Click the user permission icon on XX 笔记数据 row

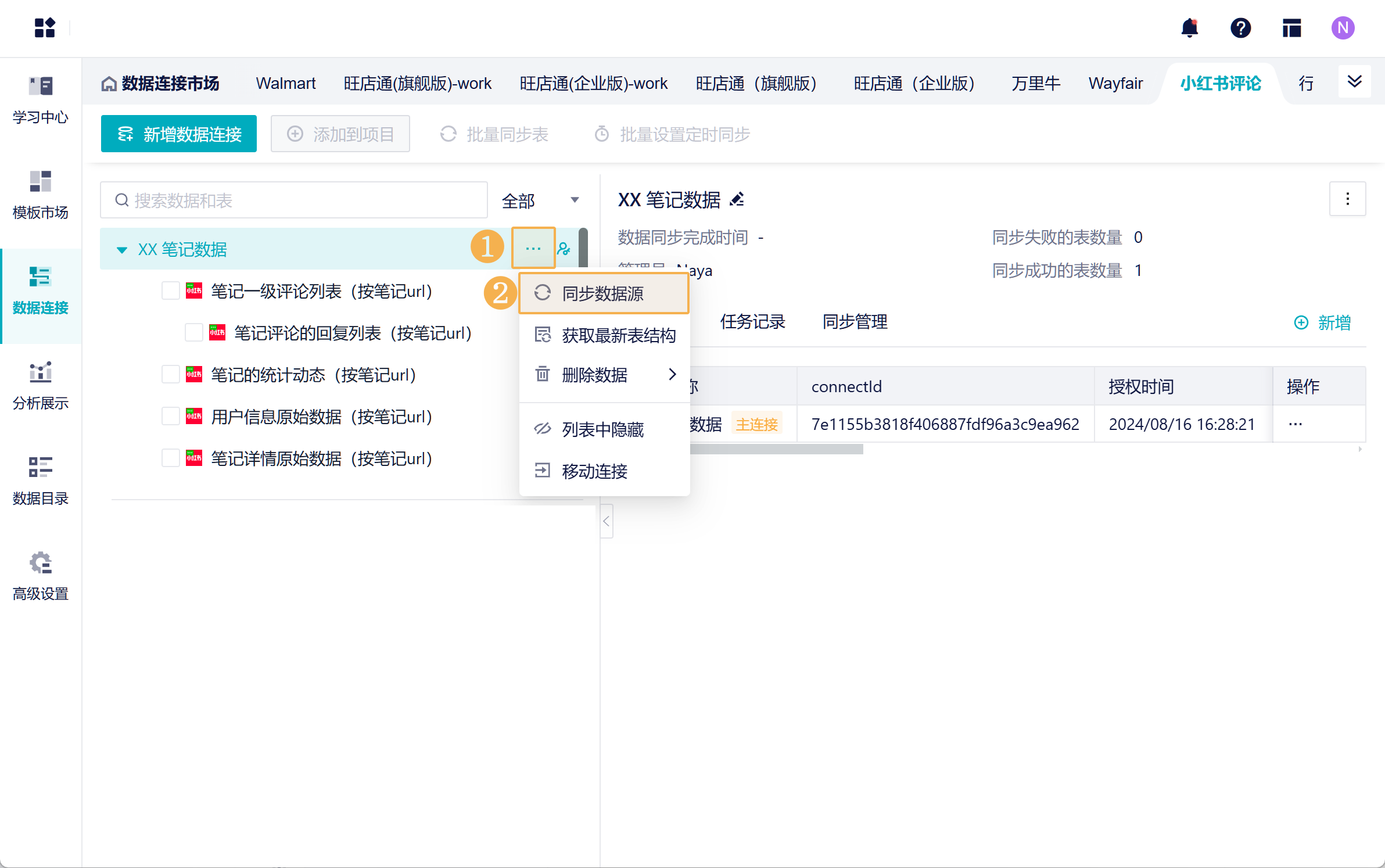(x=564, y=249)
